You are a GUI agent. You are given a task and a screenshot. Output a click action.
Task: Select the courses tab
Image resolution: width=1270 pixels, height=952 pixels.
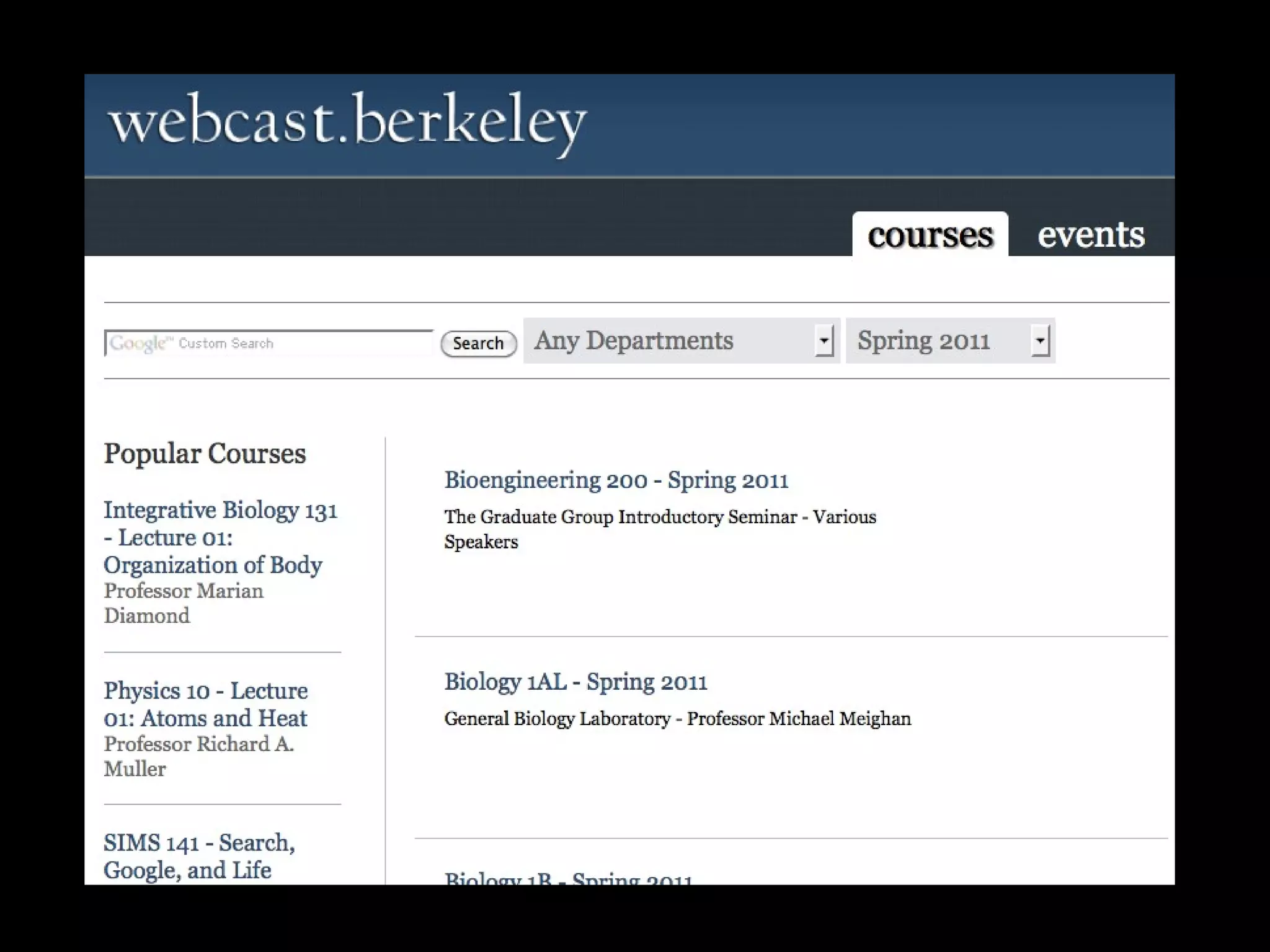pos(930,235)
